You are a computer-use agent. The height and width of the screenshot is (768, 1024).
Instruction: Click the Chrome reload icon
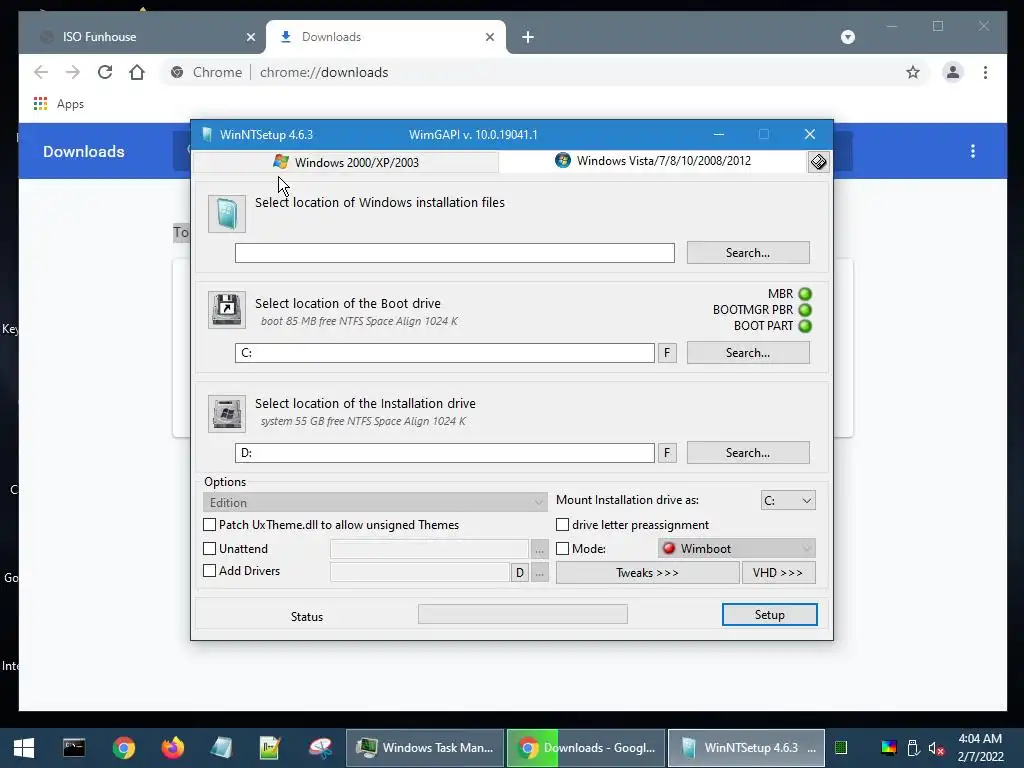104,72
